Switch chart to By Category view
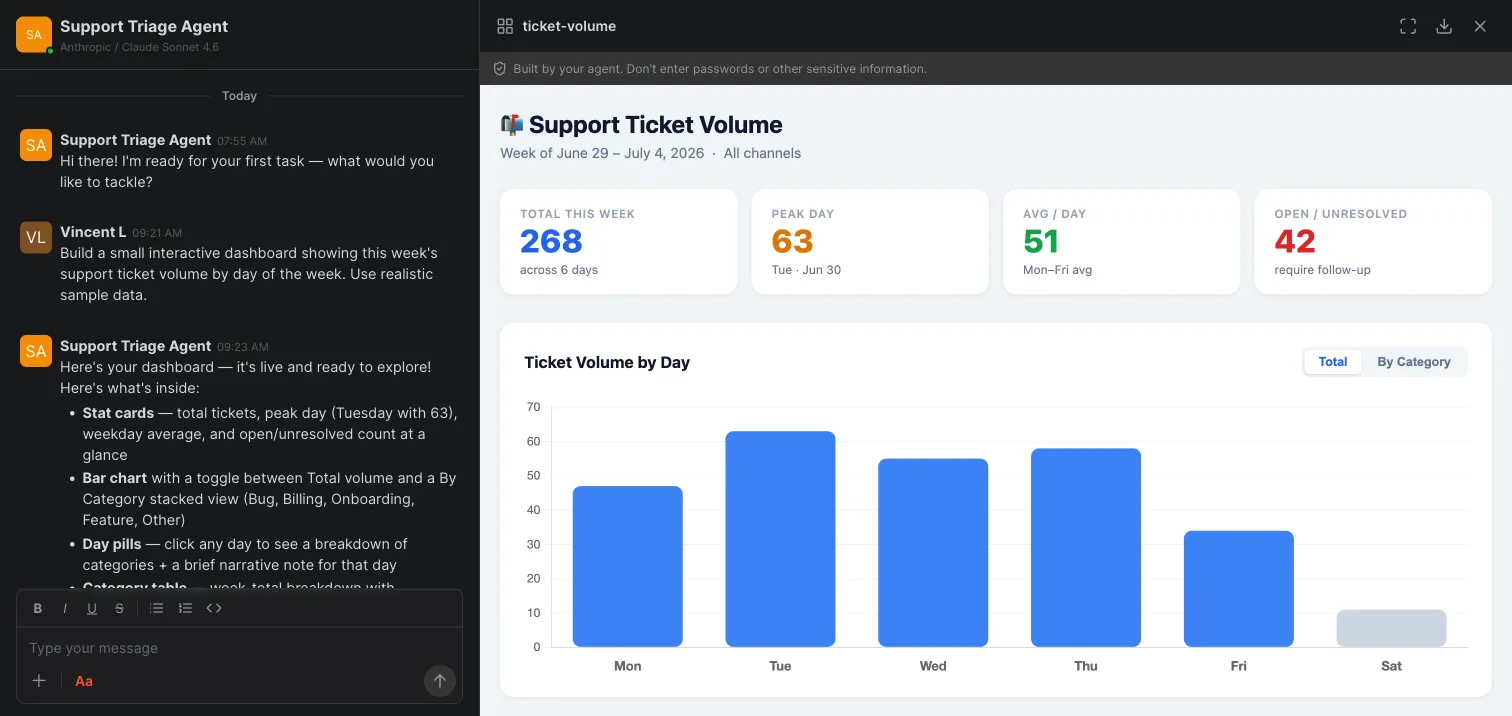The height and width of the screenshot is (716, 1512). pyautogui.click(x=1414, y=362)
